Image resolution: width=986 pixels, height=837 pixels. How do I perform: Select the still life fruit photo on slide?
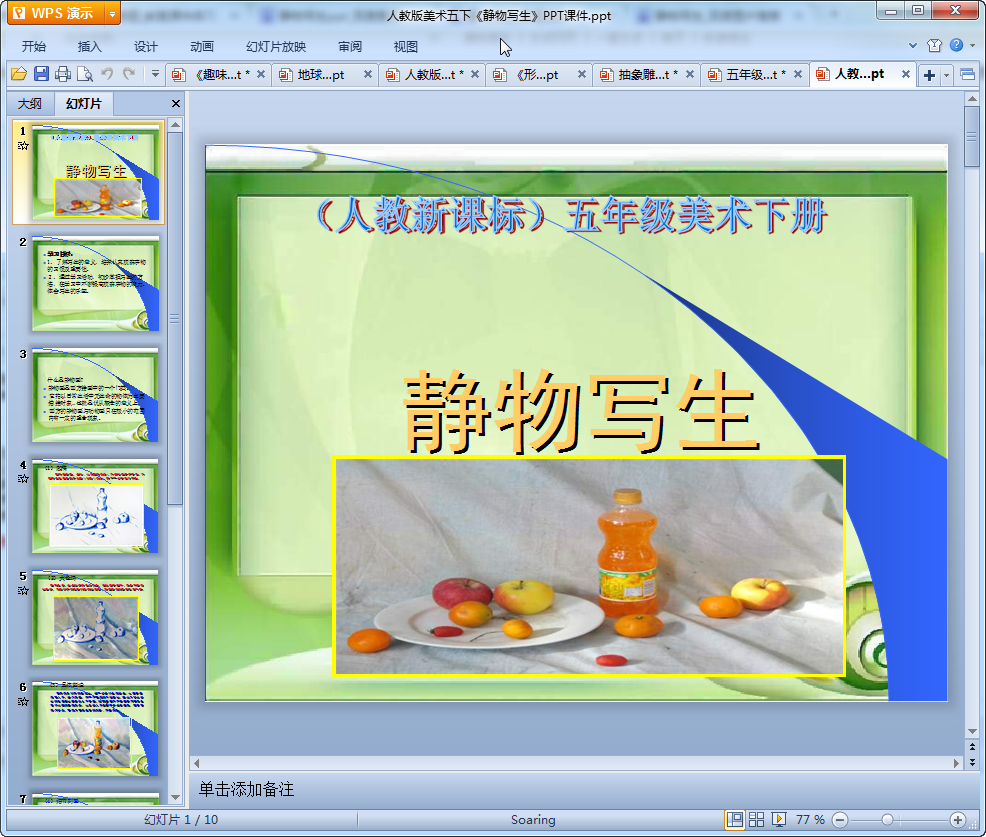(x=589, y=566)
